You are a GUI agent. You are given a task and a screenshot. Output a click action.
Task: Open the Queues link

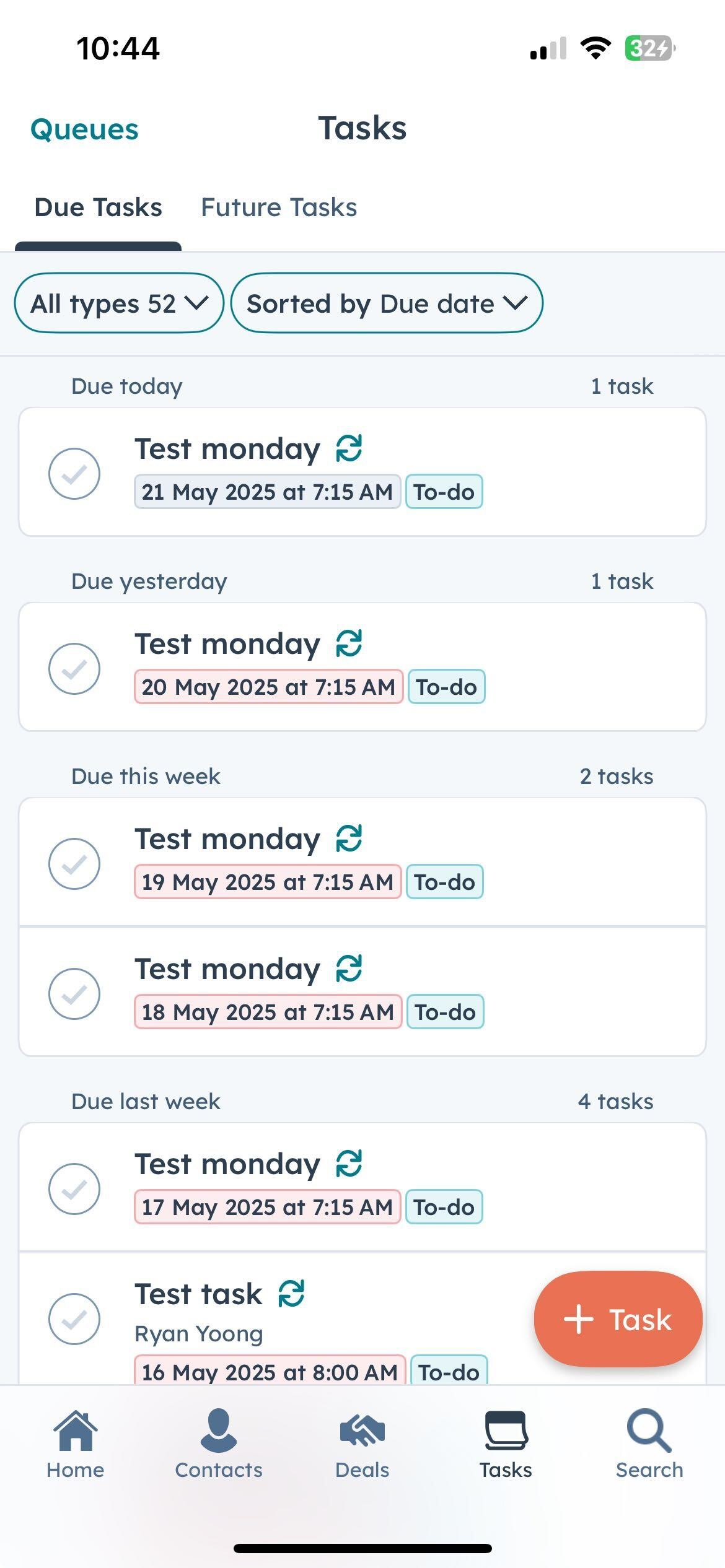pyautogui.click(x=84, y=129)
